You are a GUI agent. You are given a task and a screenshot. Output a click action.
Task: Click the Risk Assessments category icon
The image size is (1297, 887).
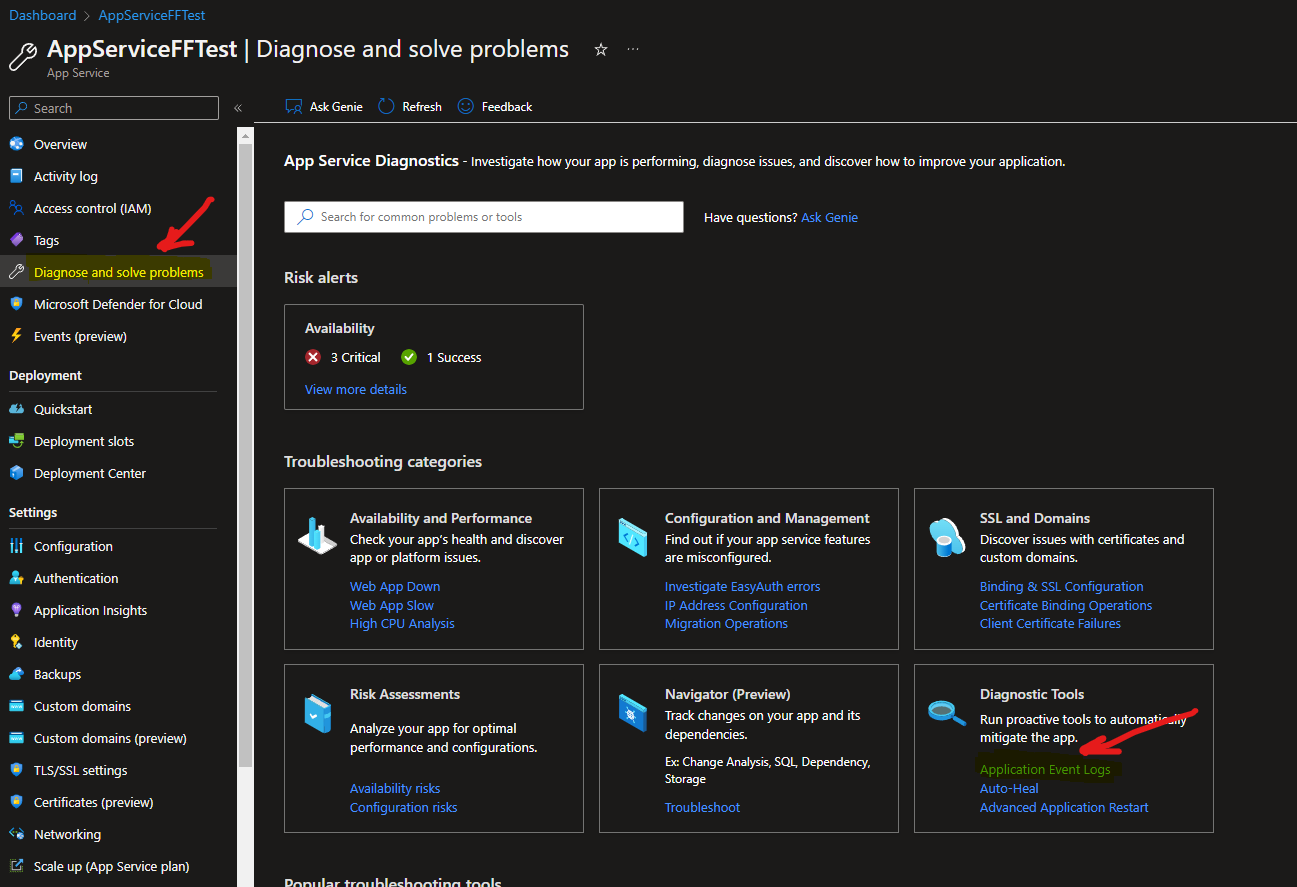point(317,713)
